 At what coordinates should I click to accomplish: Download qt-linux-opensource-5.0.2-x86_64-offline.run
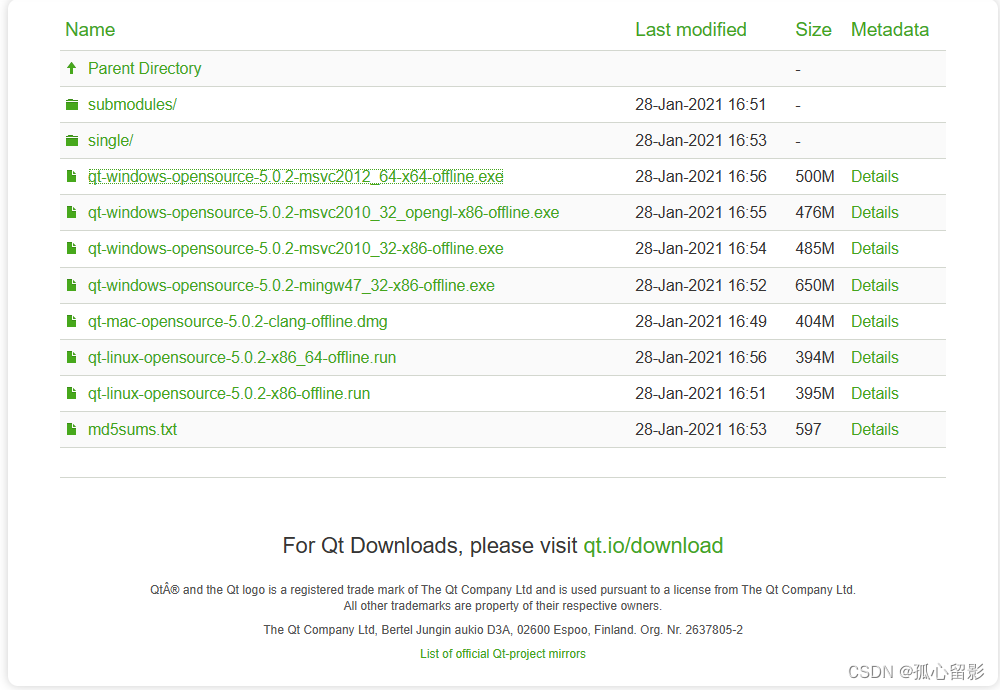point(242,357)
